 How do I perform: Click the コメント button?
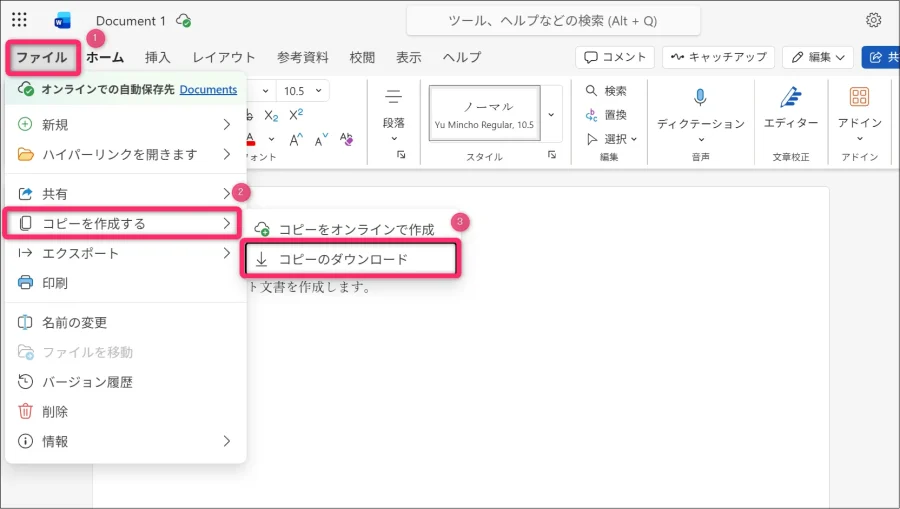point(615,57)
